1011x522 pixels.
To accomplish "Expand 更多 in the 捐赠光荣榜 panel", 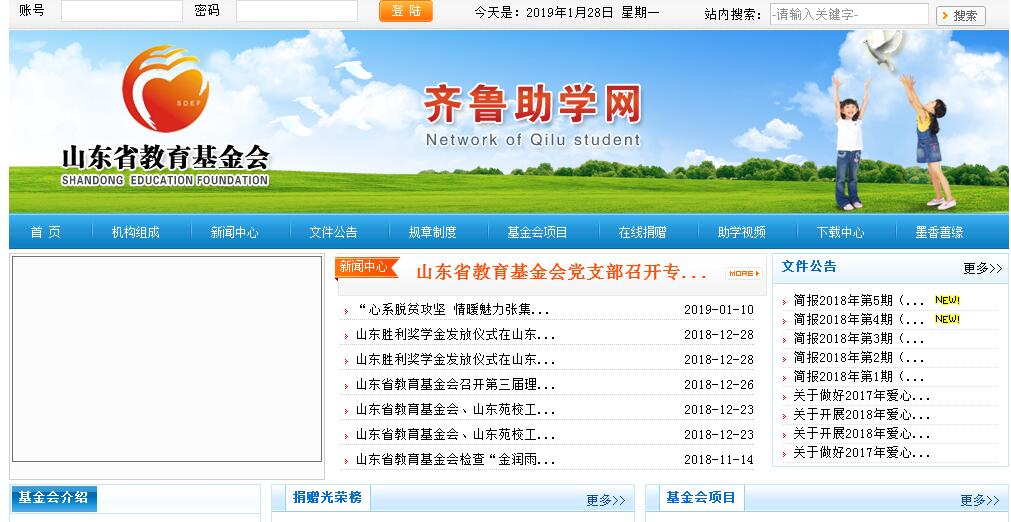I will click(605, 500).
